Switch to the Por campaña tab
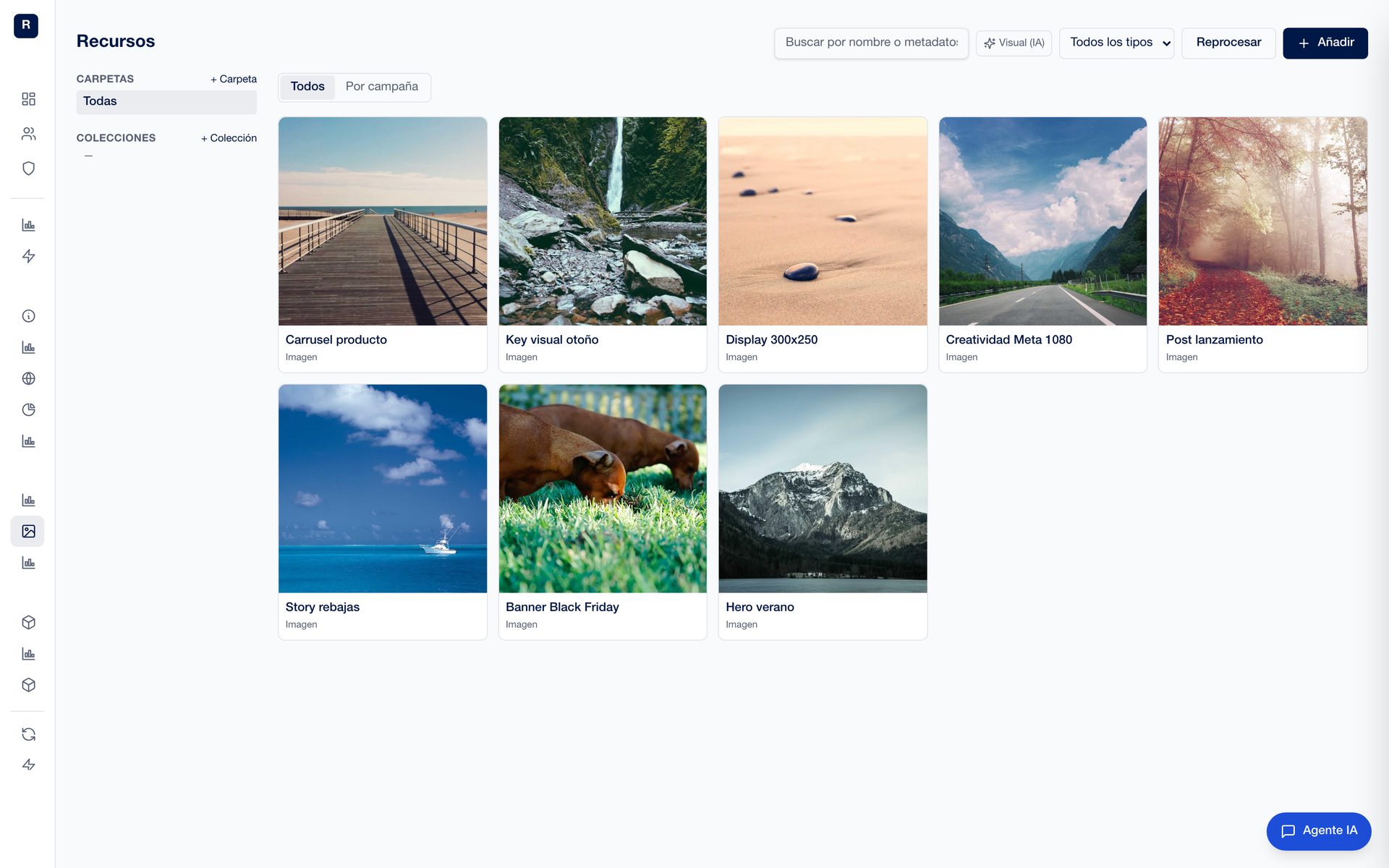This screenshot has height=868, width=1389. coord(382,87)
